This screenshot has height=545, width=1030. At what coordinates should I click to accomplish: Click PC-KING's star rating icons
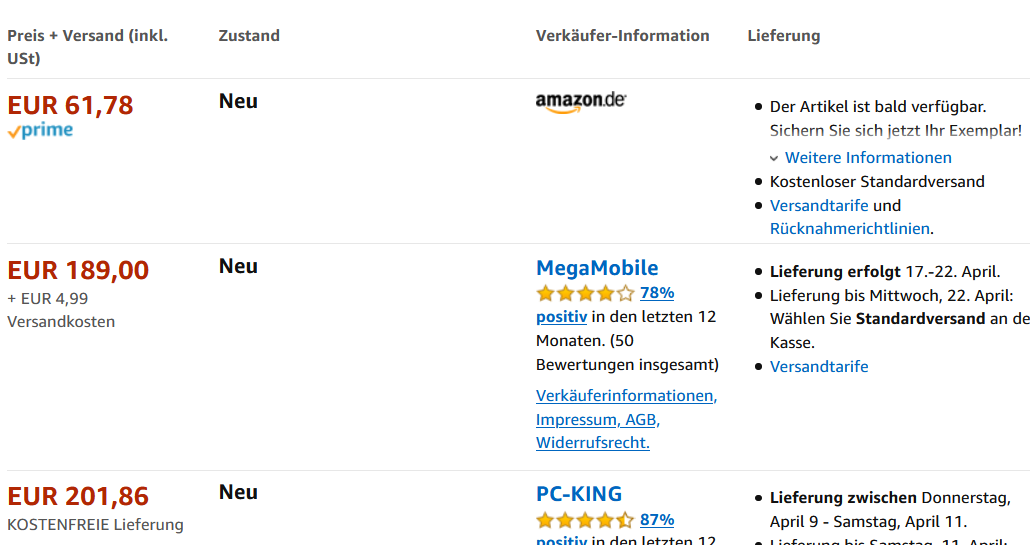tap(585, 520)
